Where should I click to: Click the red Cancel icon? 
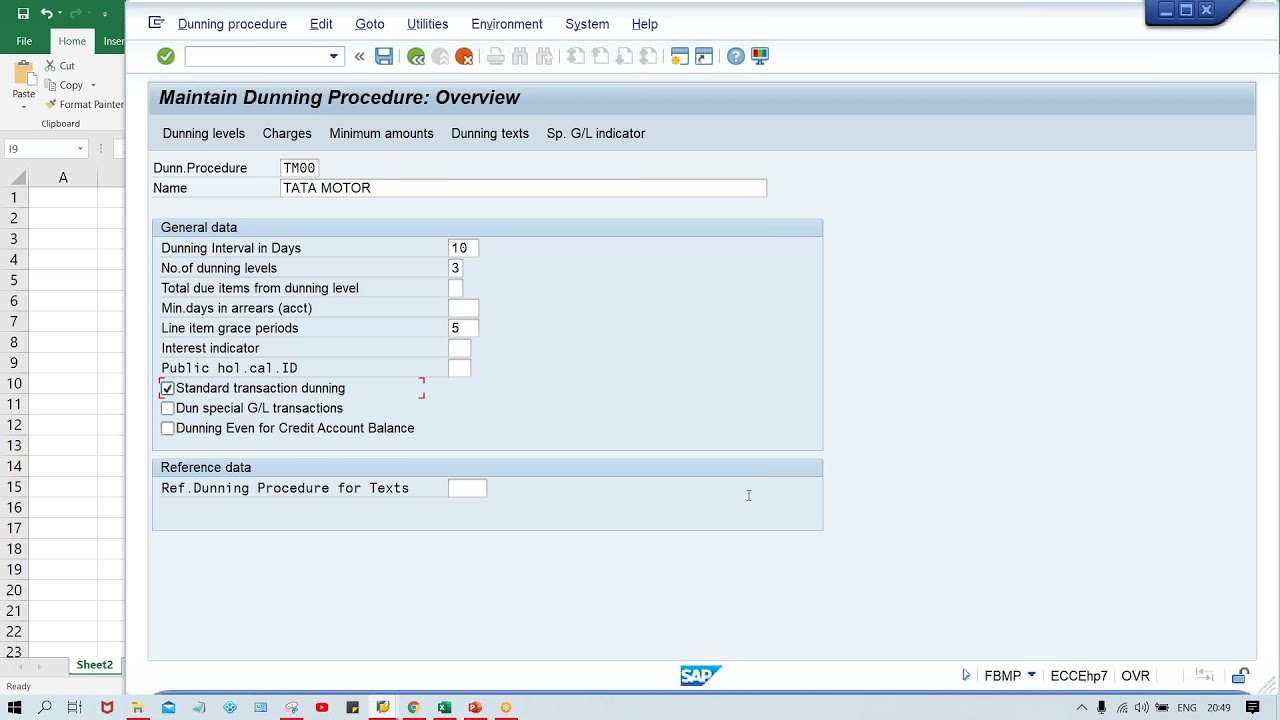[464, 56]
